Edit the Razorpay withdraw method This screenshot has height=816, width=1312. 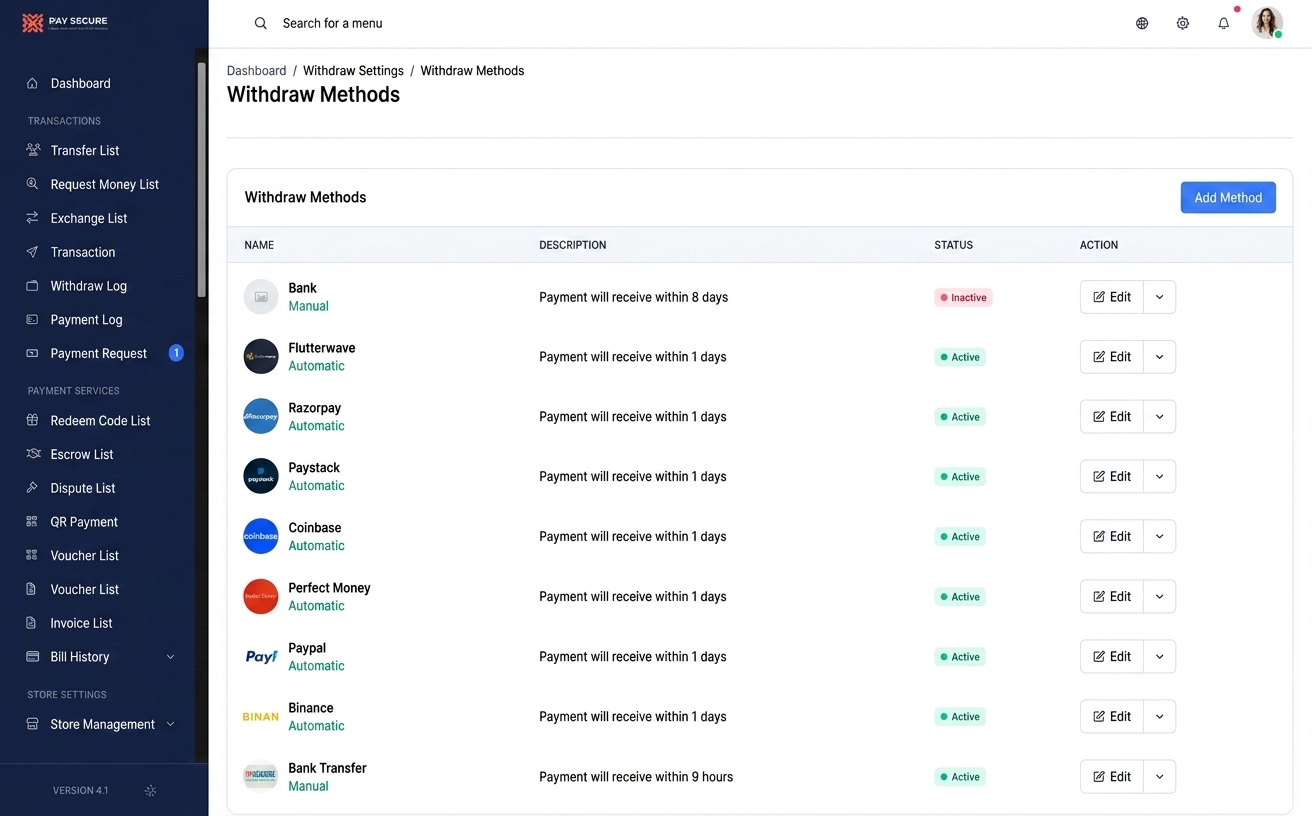[1112, 417]
